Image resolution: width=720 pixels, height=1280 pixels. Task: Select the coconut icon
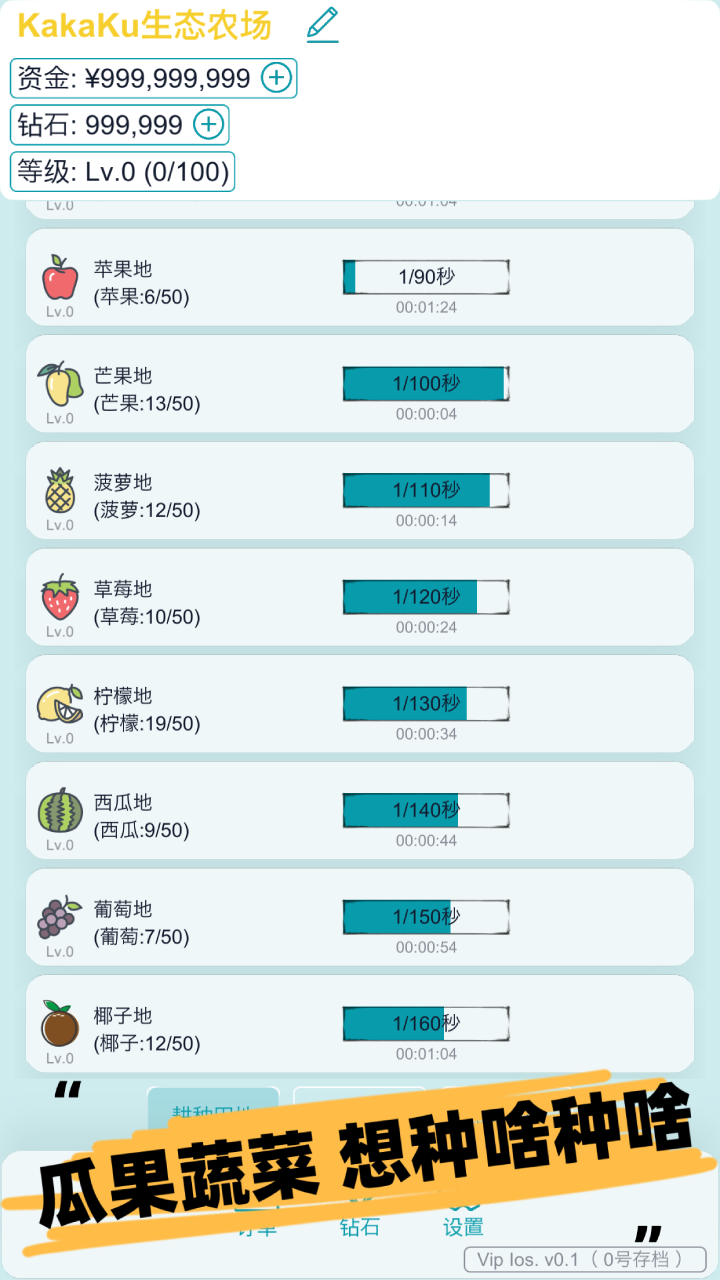click(x=60, y=1024)
